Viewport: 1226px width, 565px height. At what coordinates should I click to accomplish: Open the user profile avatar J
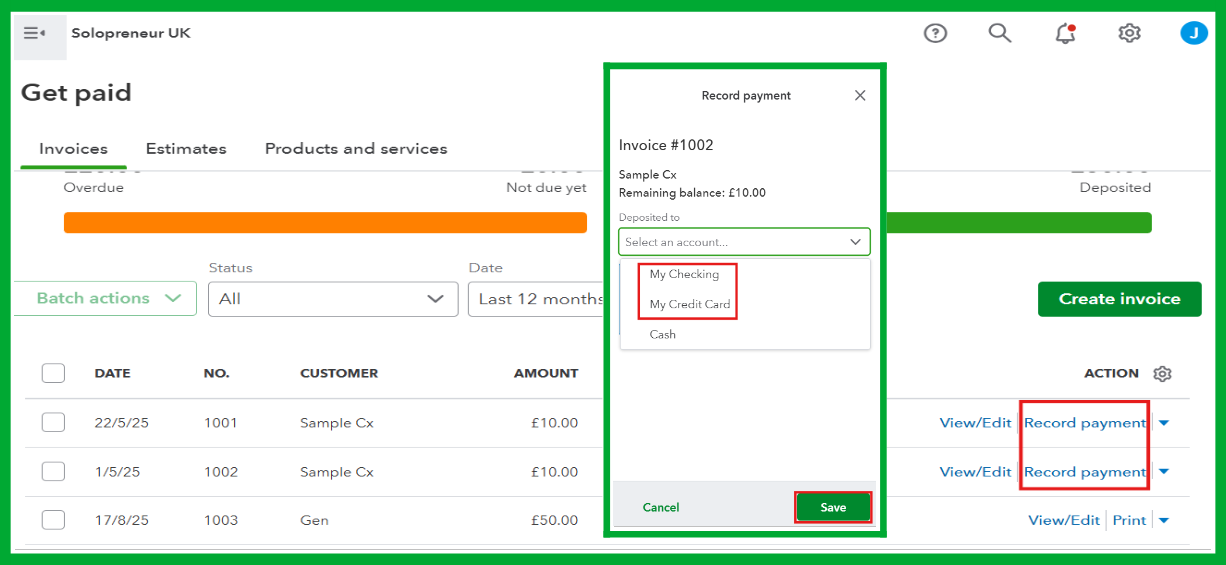click(1193, 33)
